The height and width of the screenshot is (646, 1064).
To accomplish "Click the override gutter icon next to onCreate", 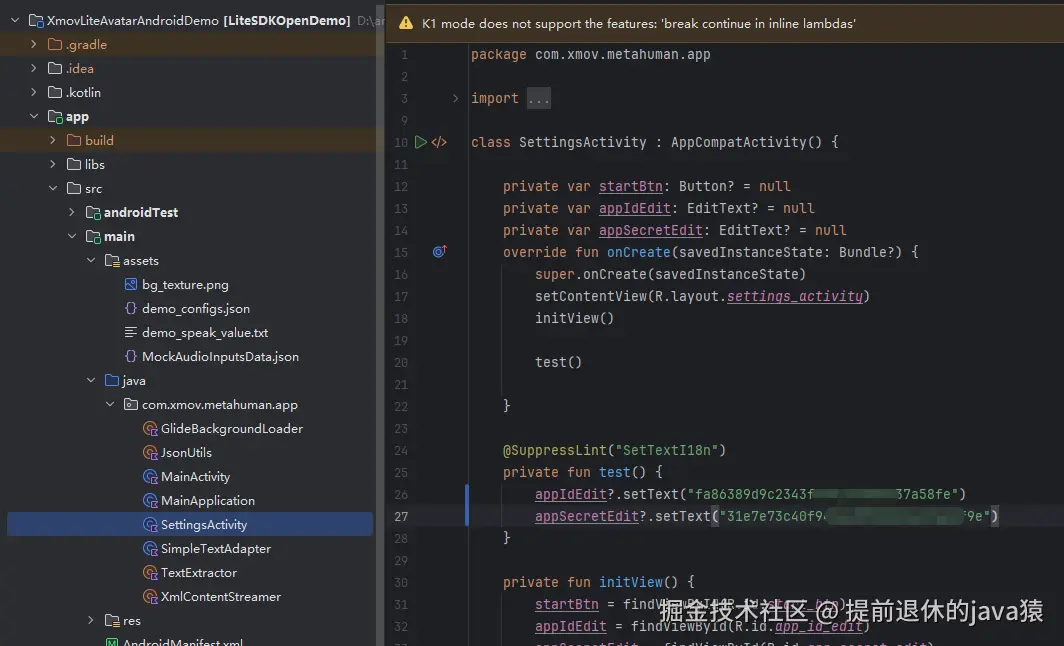I will [x=439, y=252].
